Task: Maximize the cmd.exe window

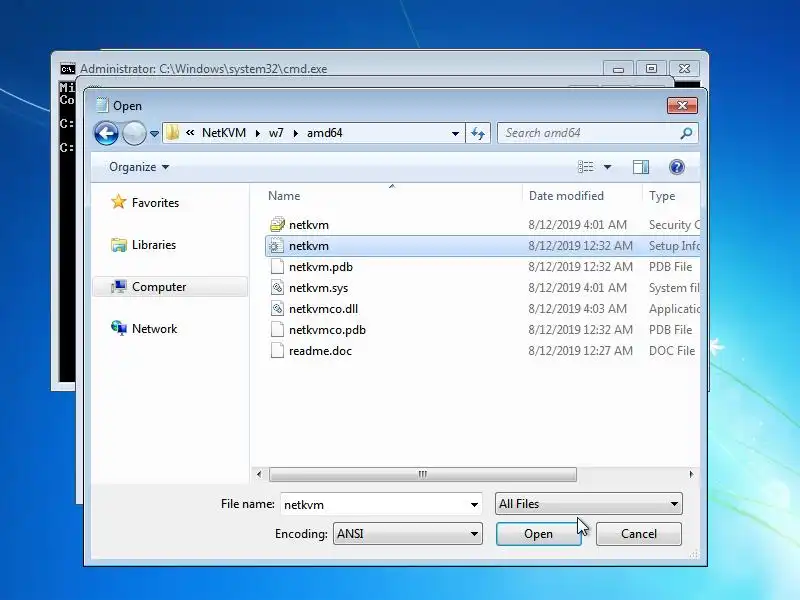Action: coord(651,68)
